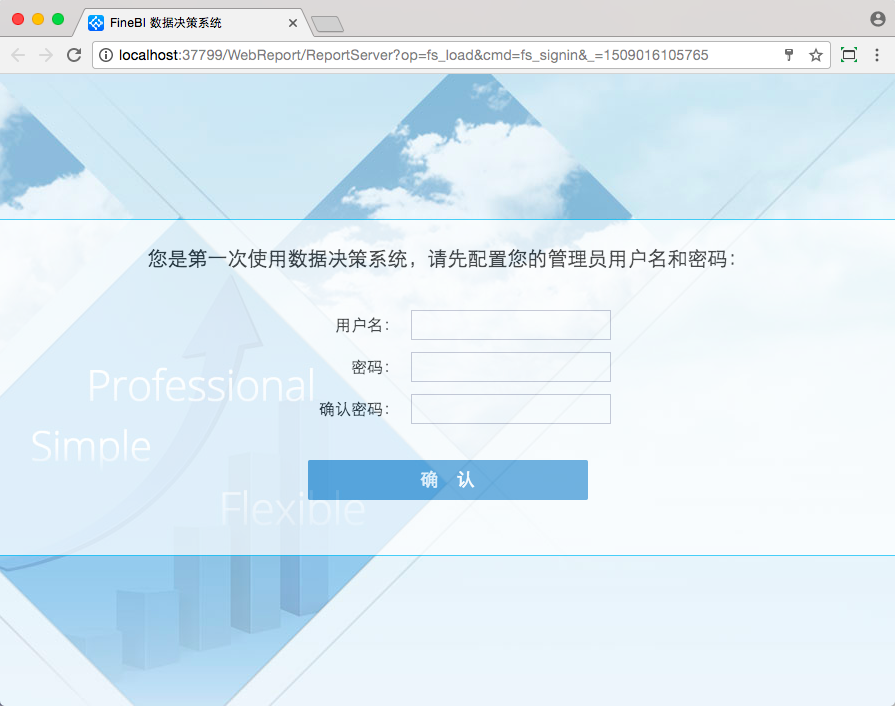Close the FineBI tab
This screenshot has width=895, height=706.
tap(293, 23)
